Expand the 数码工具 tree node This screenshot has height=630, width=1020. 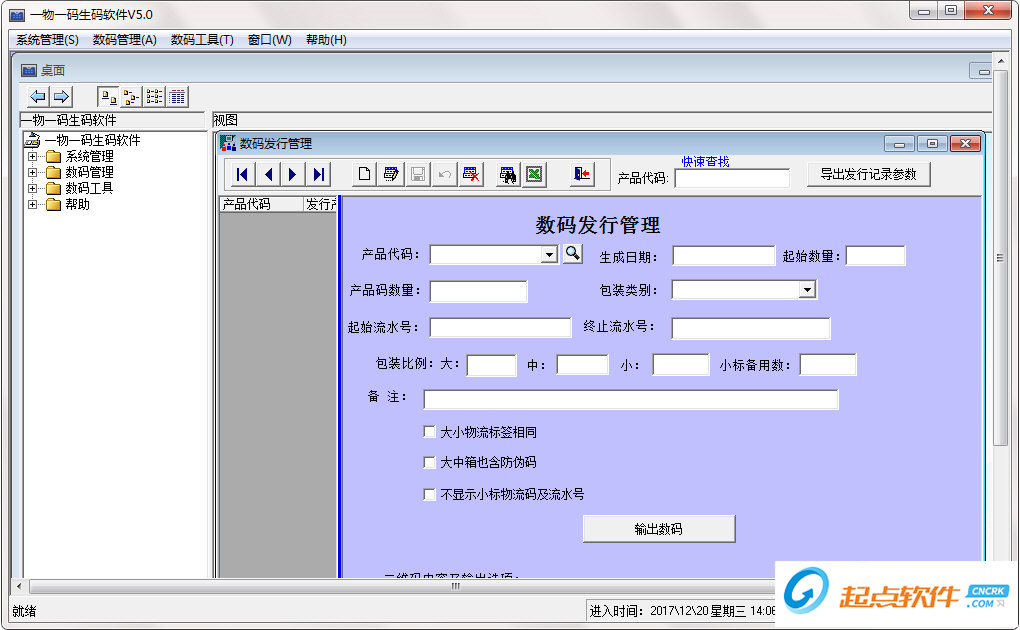click(32, 188)
